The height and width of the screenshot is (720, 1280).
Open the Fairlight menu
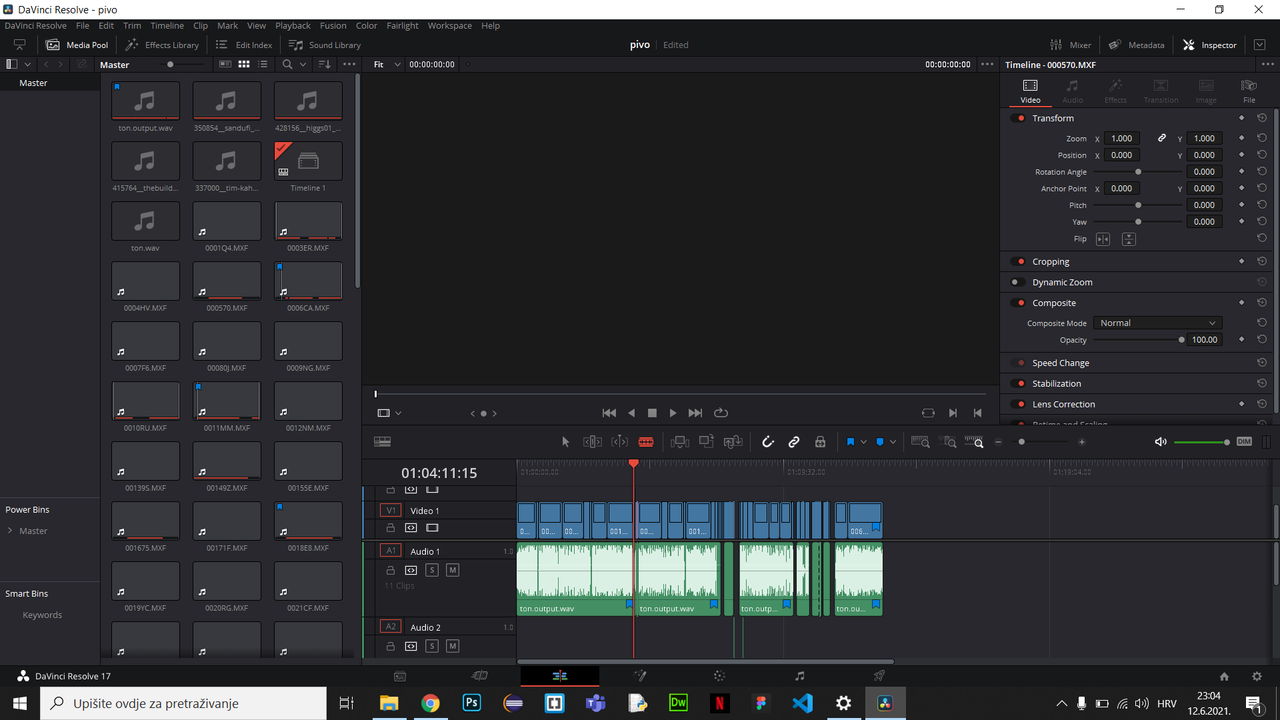pos(403,25)
